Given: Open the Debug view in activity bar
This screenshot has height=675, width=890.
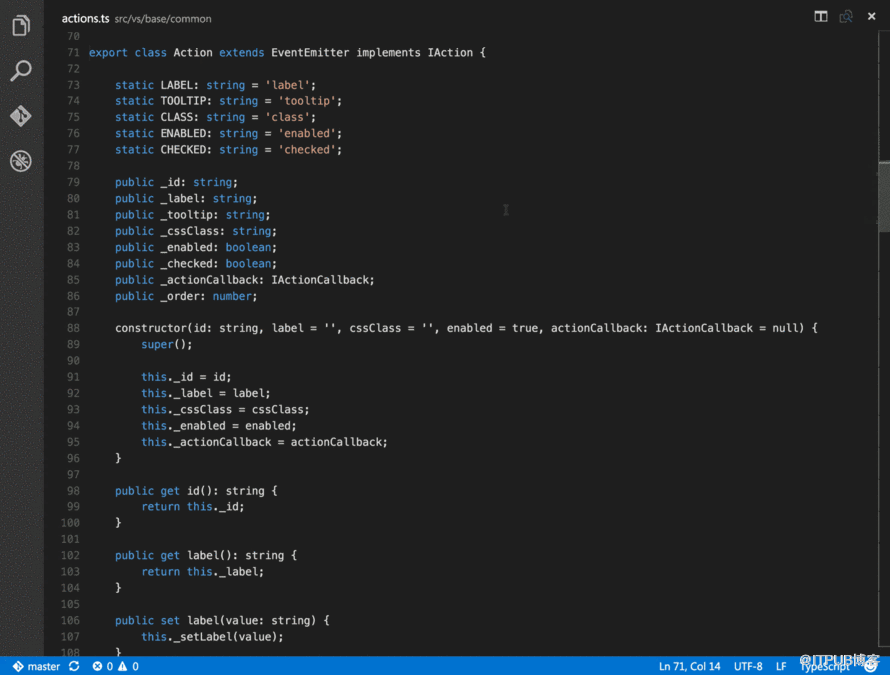Looking at the screenshot, I should 21,161.
